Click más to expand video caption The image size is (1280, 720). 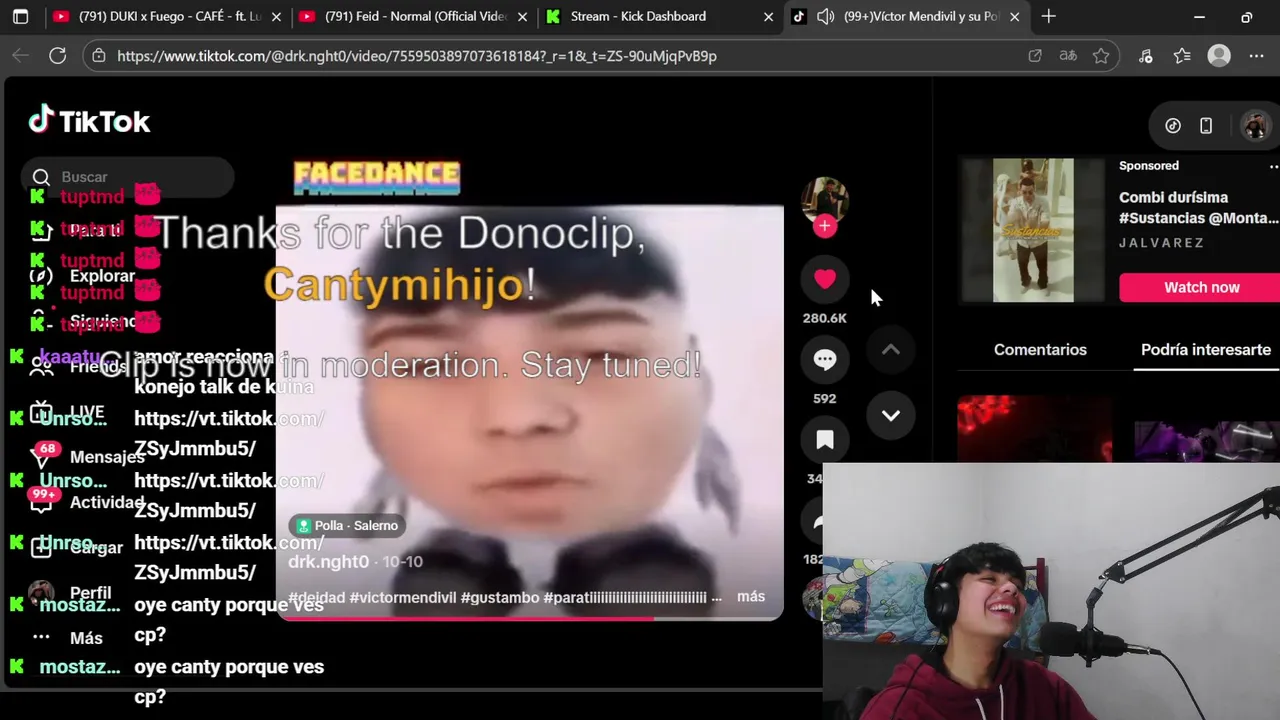click(751, 597)
